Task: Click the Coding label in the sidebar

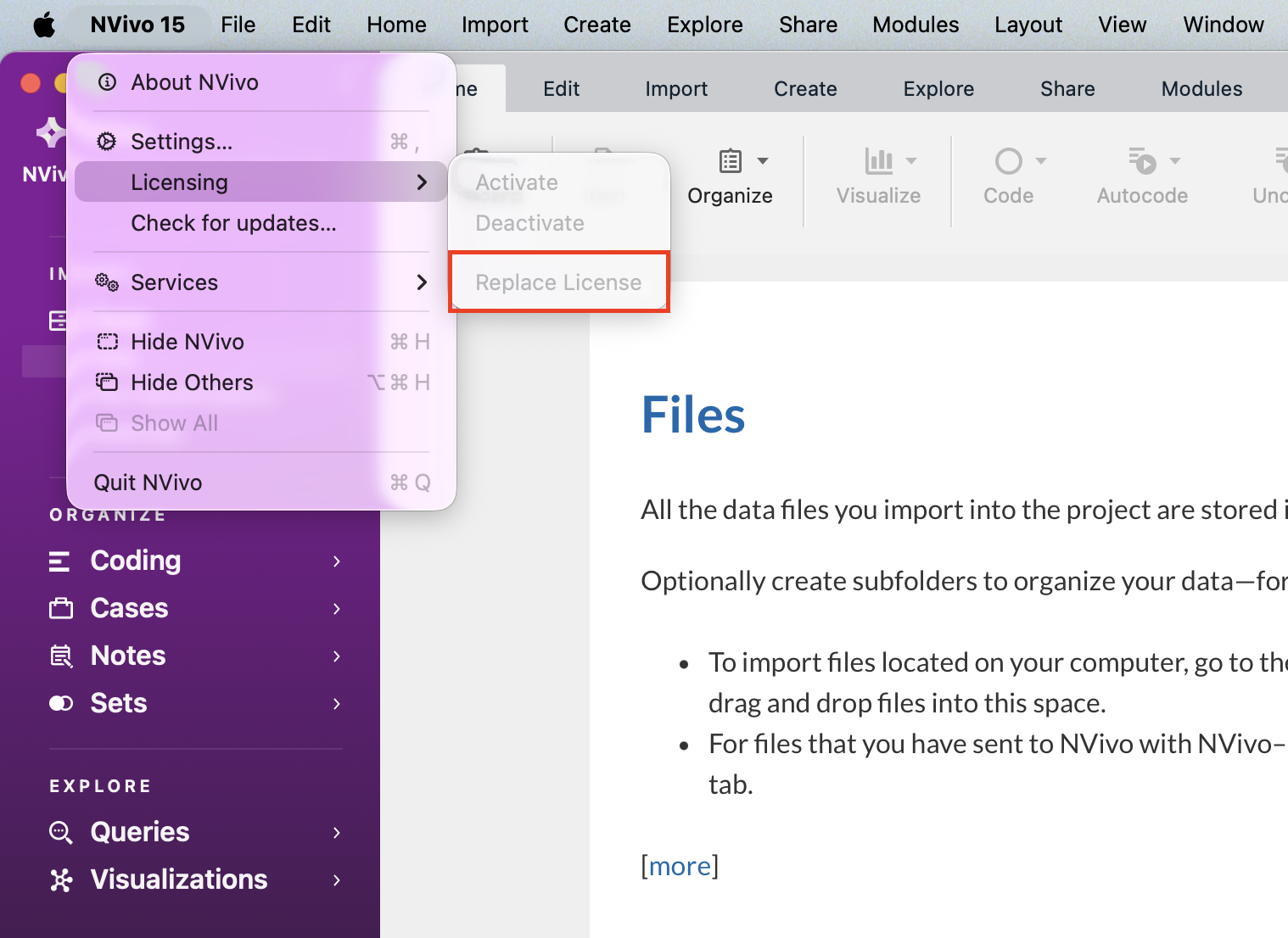Action: [x=136, y=561]
